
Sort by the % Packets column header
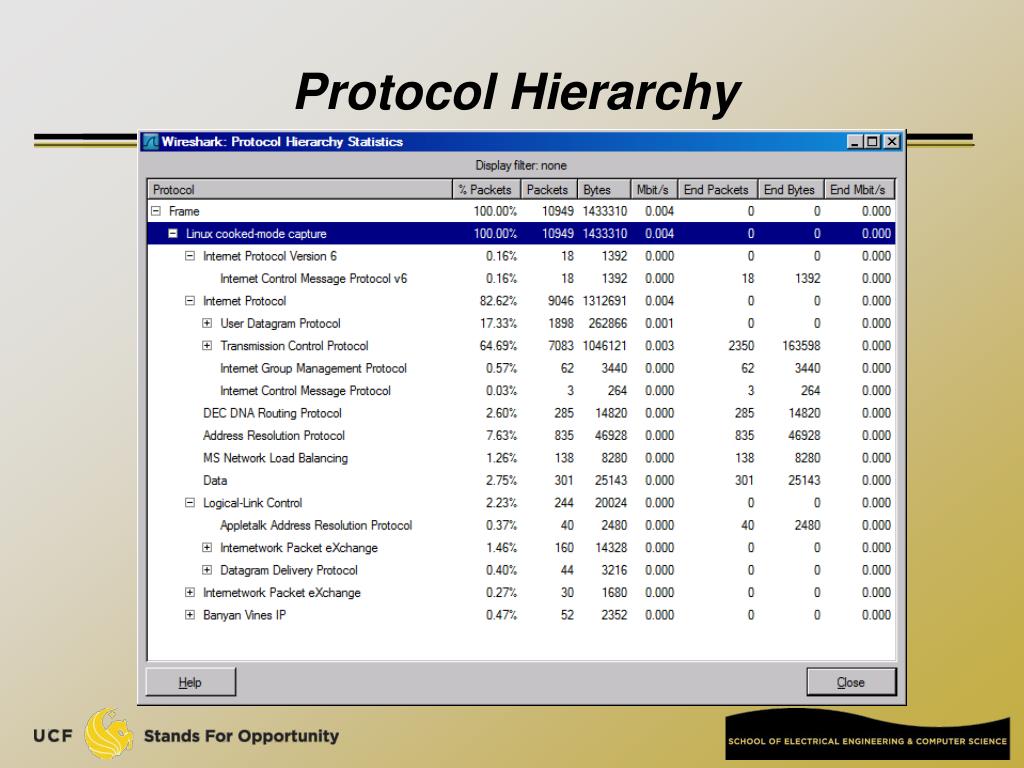click(x=485, y=189)
